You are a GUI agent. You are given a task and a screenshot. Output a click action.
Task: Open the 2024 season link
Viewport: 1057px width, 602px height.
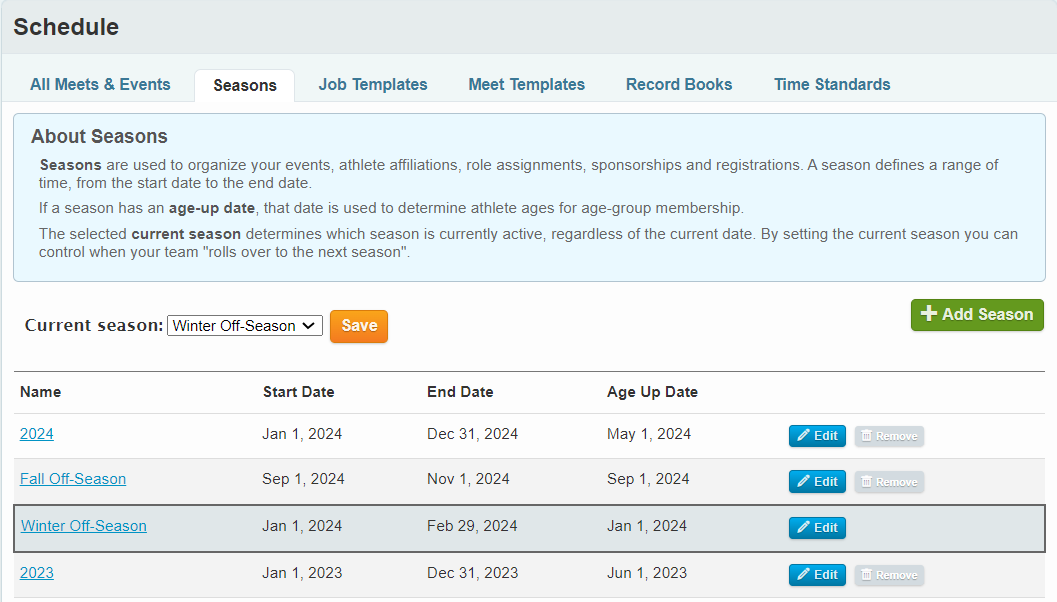37,434
